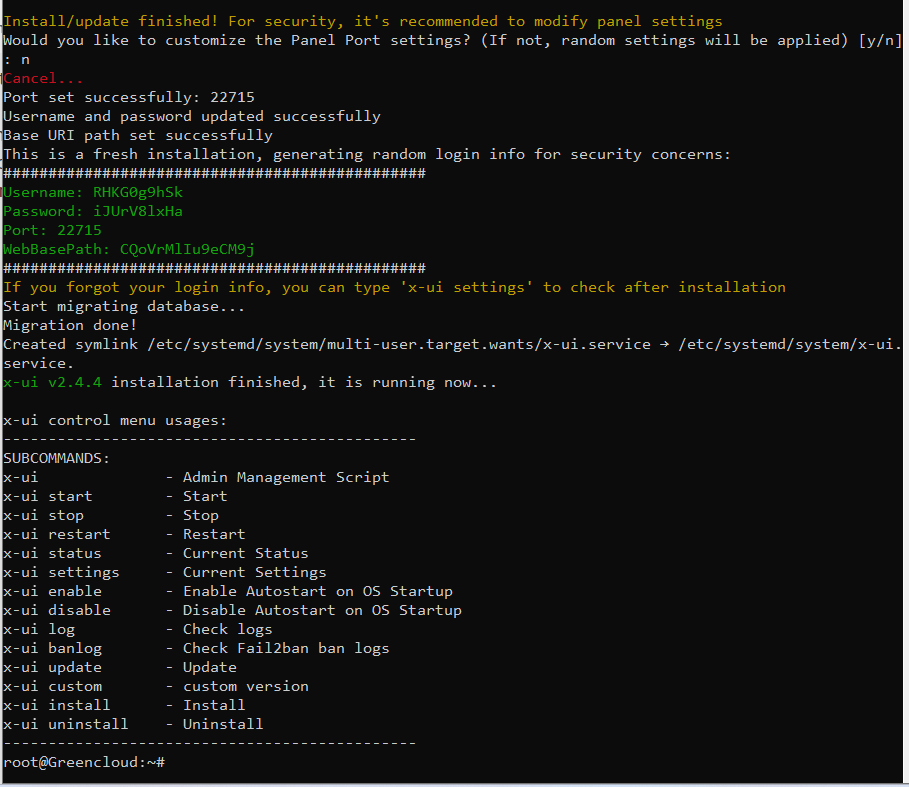
Task: Click the 'SUBCOMMANDS:' heading
Action: tap(56, 458)
